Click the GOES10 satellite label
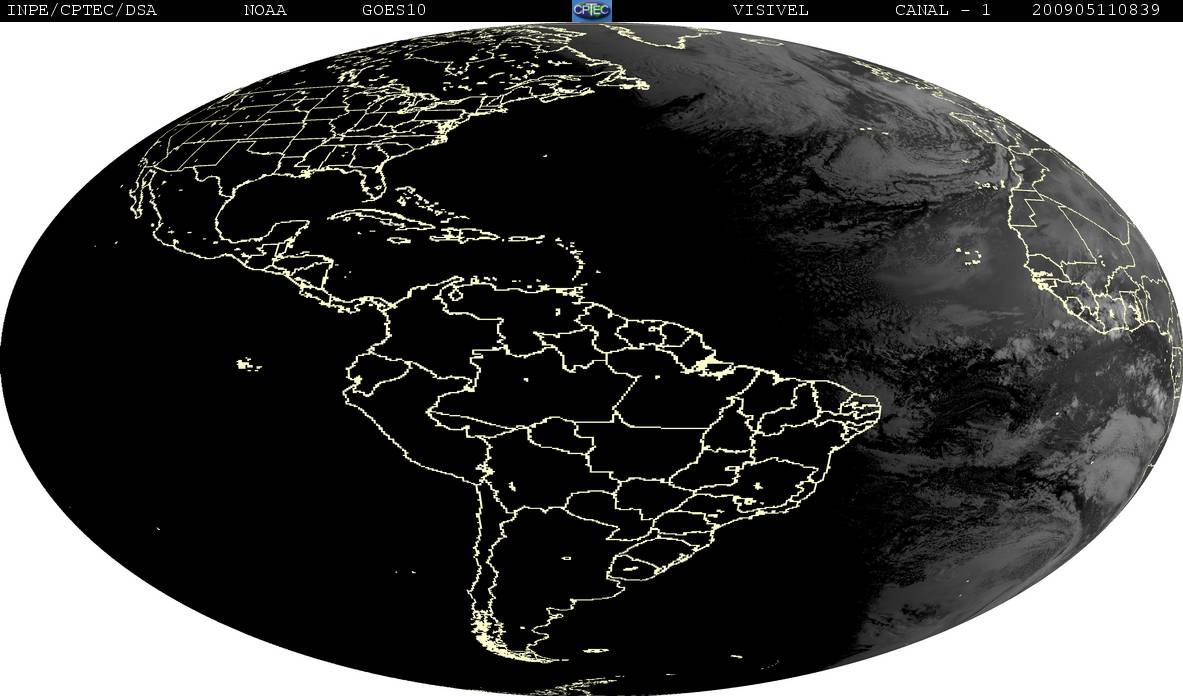 394,10
